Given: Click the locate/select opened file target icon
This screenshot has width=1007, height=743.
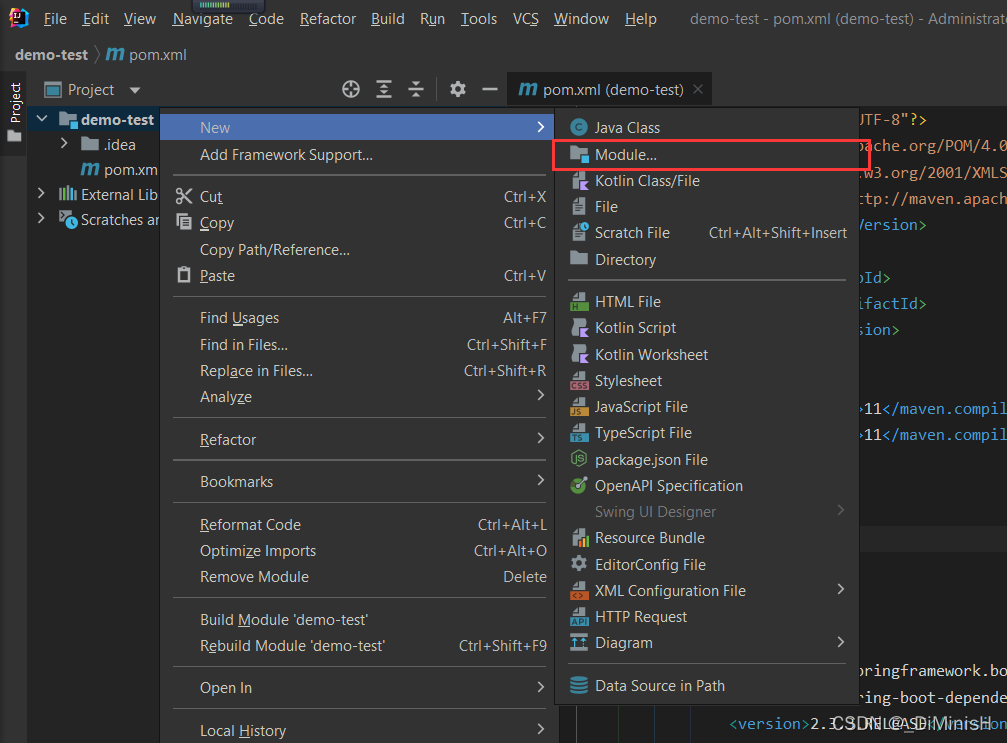Looking at the screenshot, I should (x=351, y=89).
